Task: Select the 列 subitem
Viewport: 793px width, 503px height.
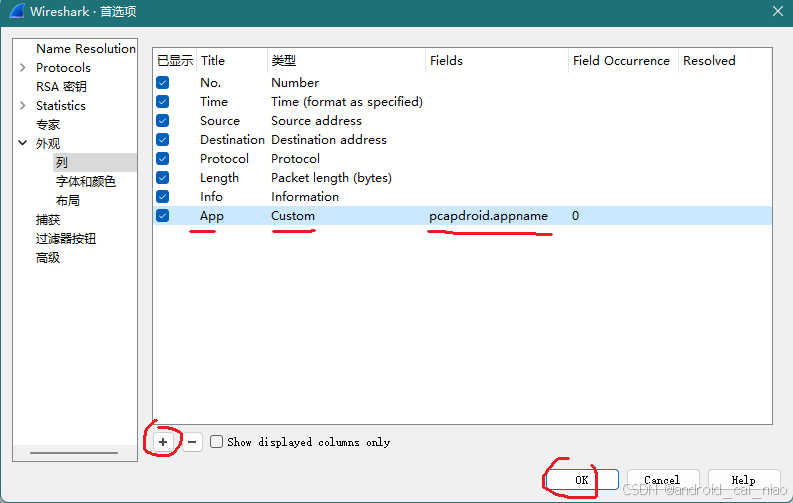Action: (x=62, y=162)
